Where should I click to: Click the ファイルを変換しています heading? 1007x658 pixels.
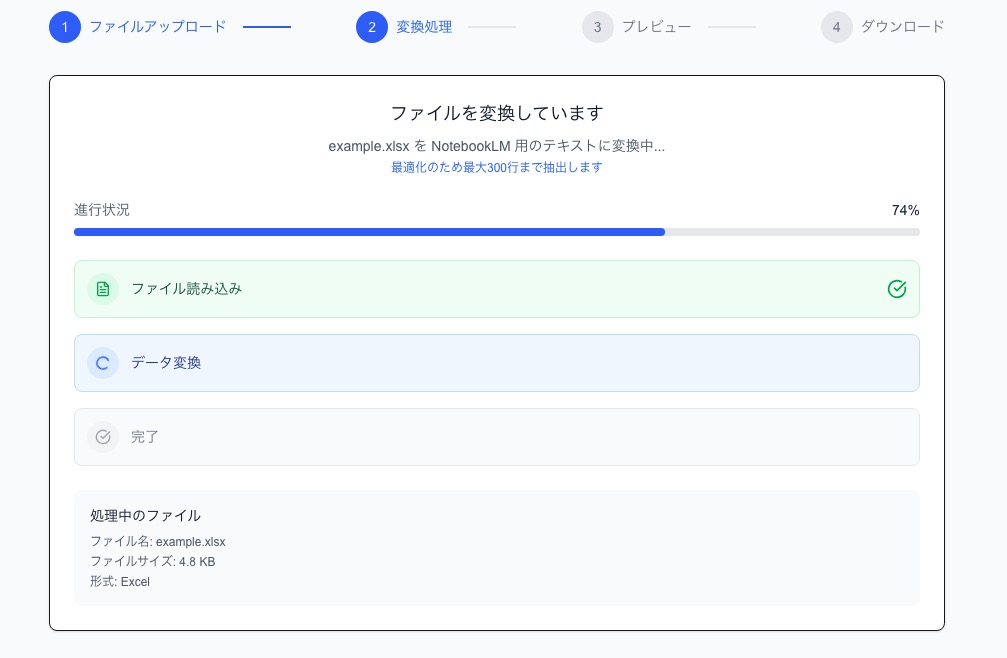click(x=496, y=112)
